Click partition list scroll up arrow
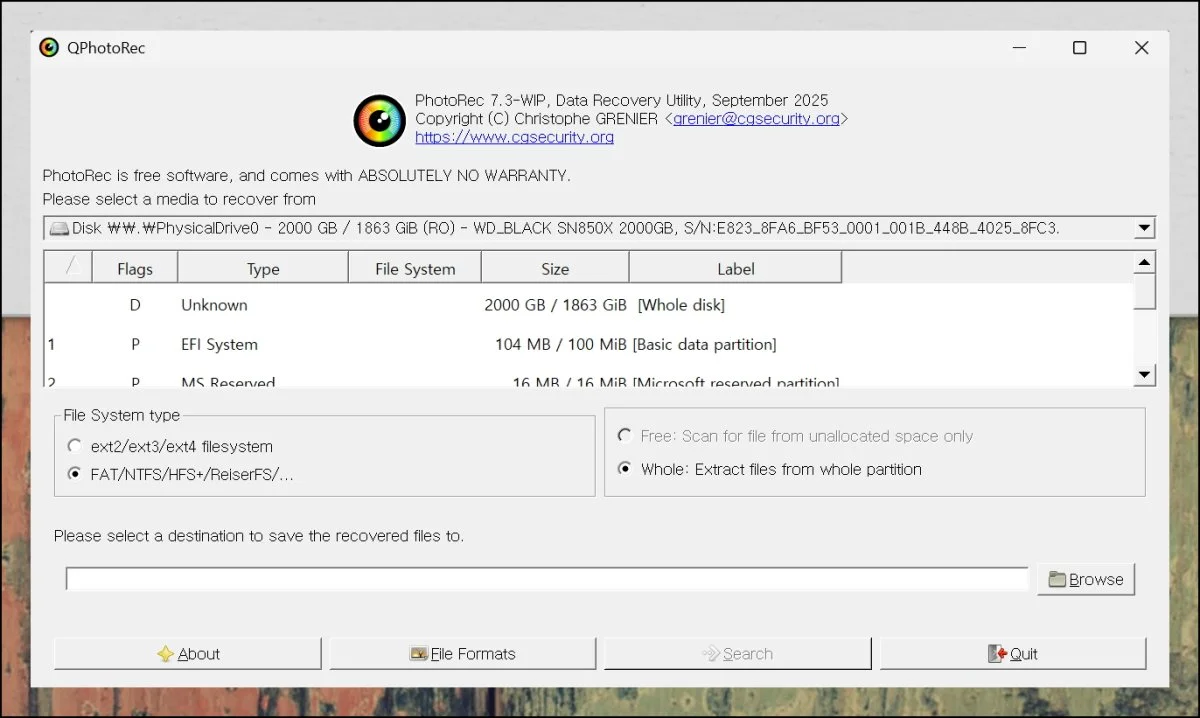Viewport: 1200px width, 718px height. point(1145,263)
